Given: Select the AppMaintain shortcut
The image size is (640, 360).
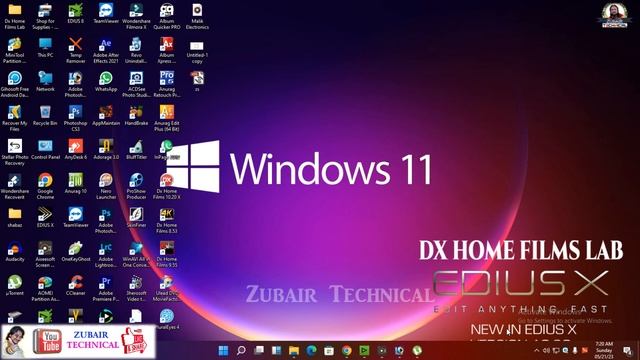Looking at the screenshot, I should tap(106, 116).
